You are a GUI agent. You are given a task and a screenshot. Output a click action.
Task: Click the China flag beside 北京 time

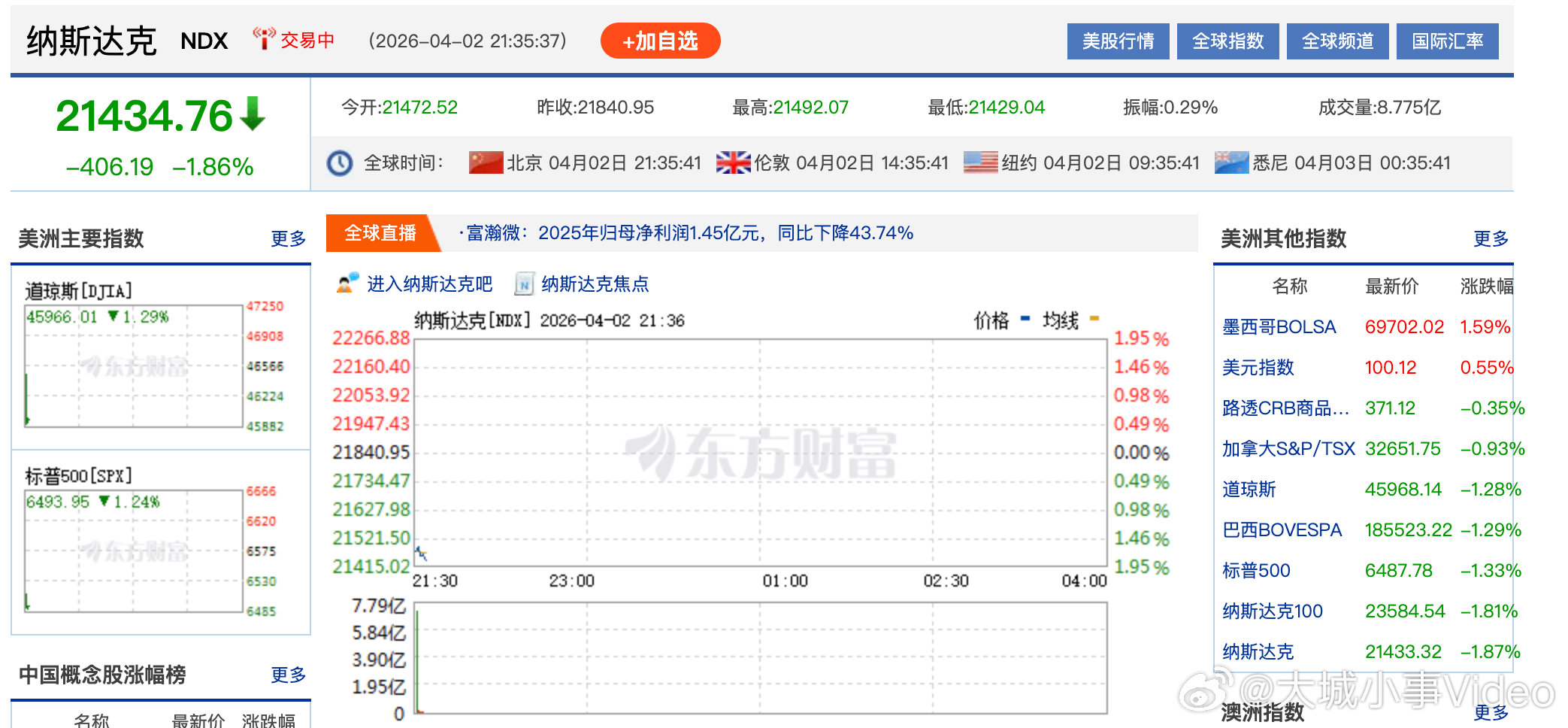tap(486, 162)
